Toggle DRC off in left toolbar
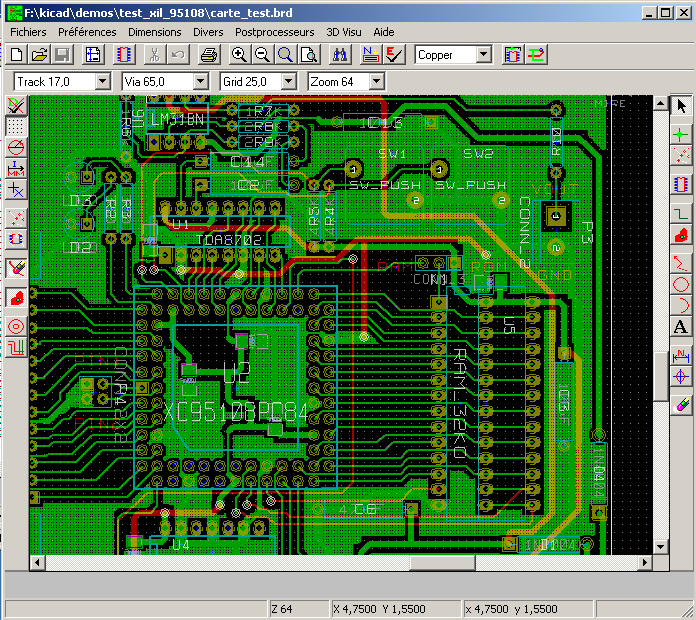Image resolution: width=696 pixels, height=620 pixels. pos(16,105)
